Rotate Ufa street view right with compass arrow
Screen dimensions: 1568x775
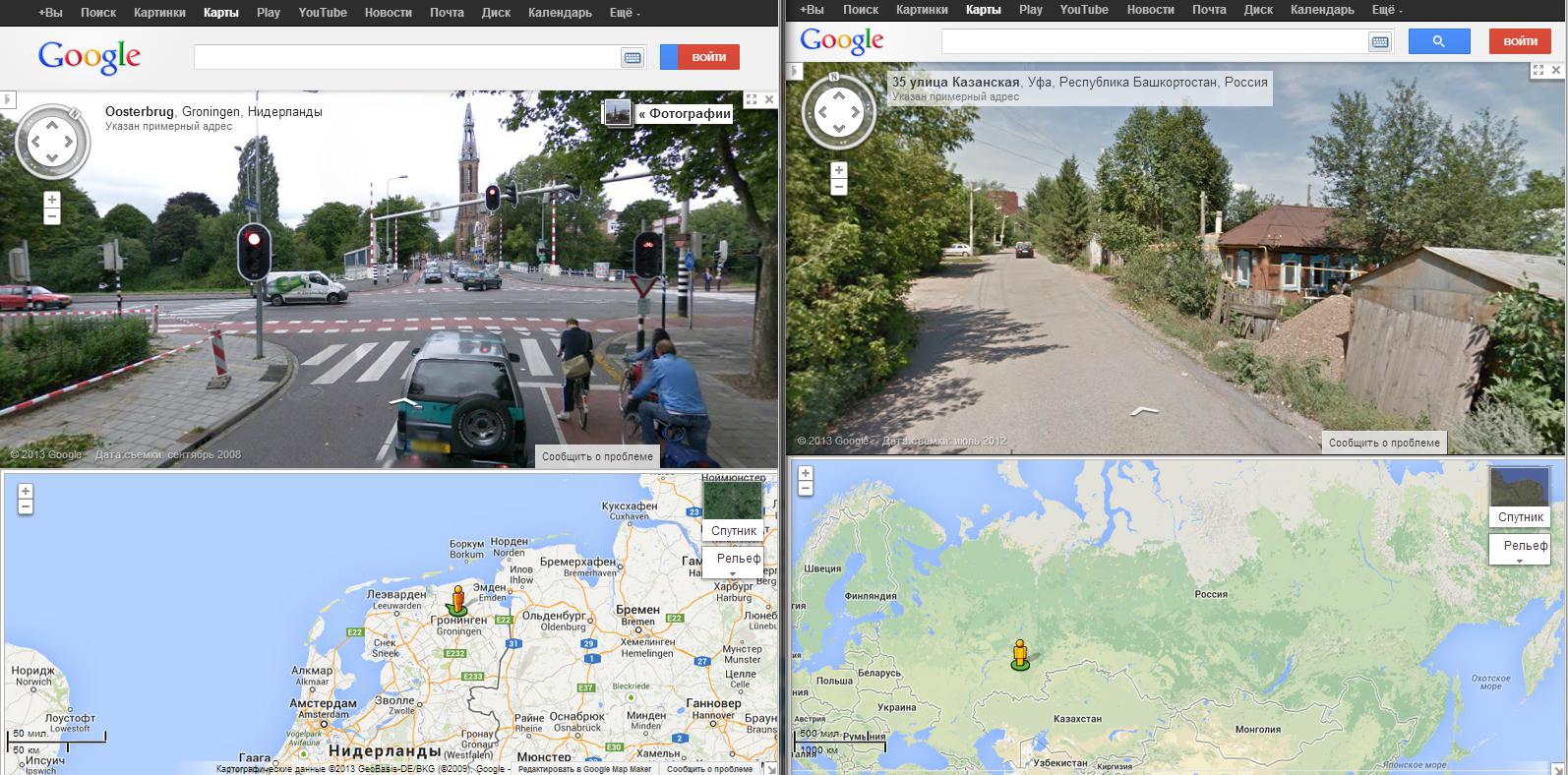pyautogui.click(x=856, y=114)
